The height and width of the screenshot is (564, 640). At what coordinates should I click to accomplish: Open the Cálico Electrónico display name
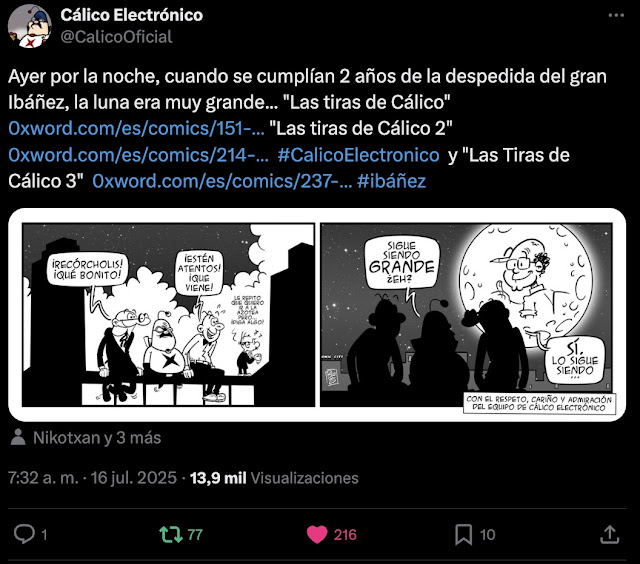point(131,15)
